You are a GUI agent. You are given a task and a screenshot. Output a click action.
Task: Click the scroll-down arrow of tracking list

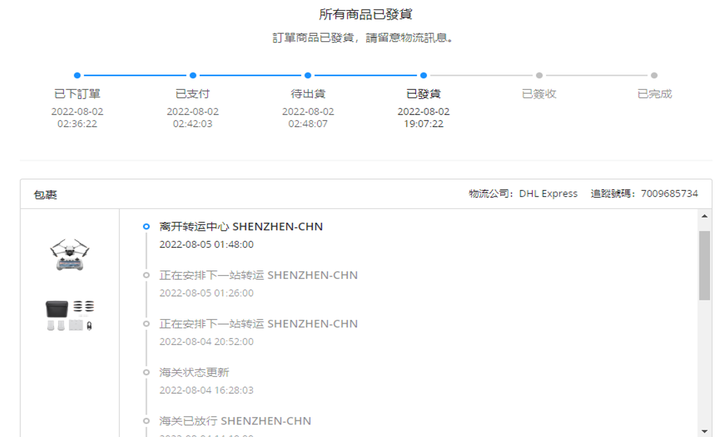[x=704, y=431]
